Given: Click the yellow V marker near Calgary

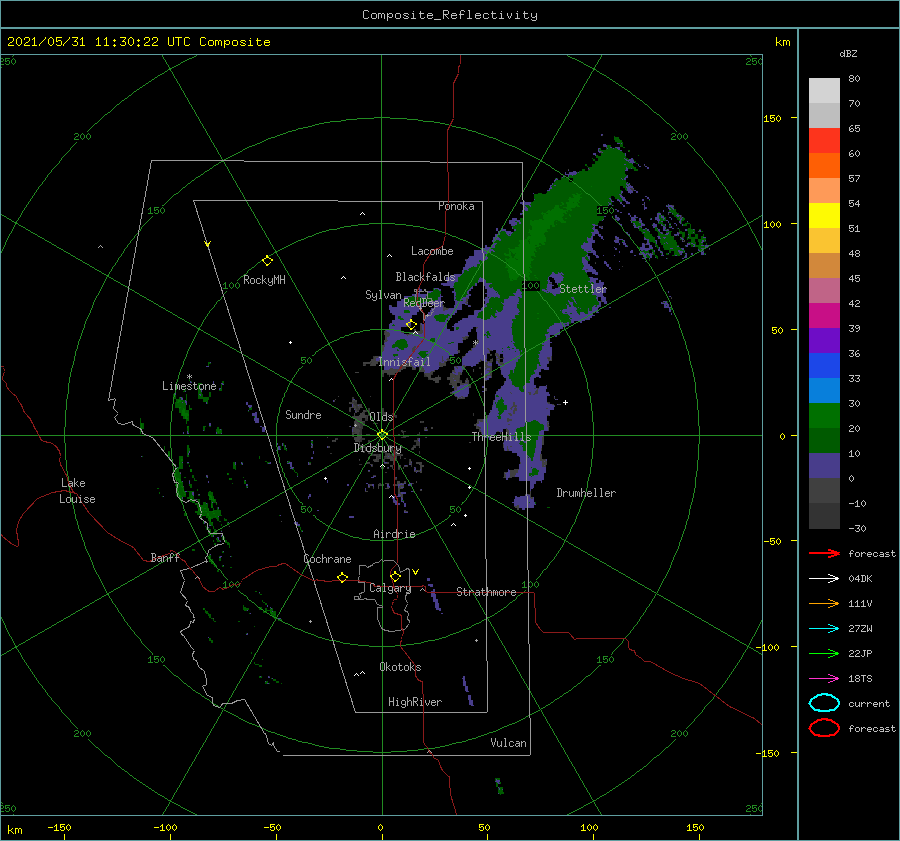Looking at the screenshot, I should 415,572.
